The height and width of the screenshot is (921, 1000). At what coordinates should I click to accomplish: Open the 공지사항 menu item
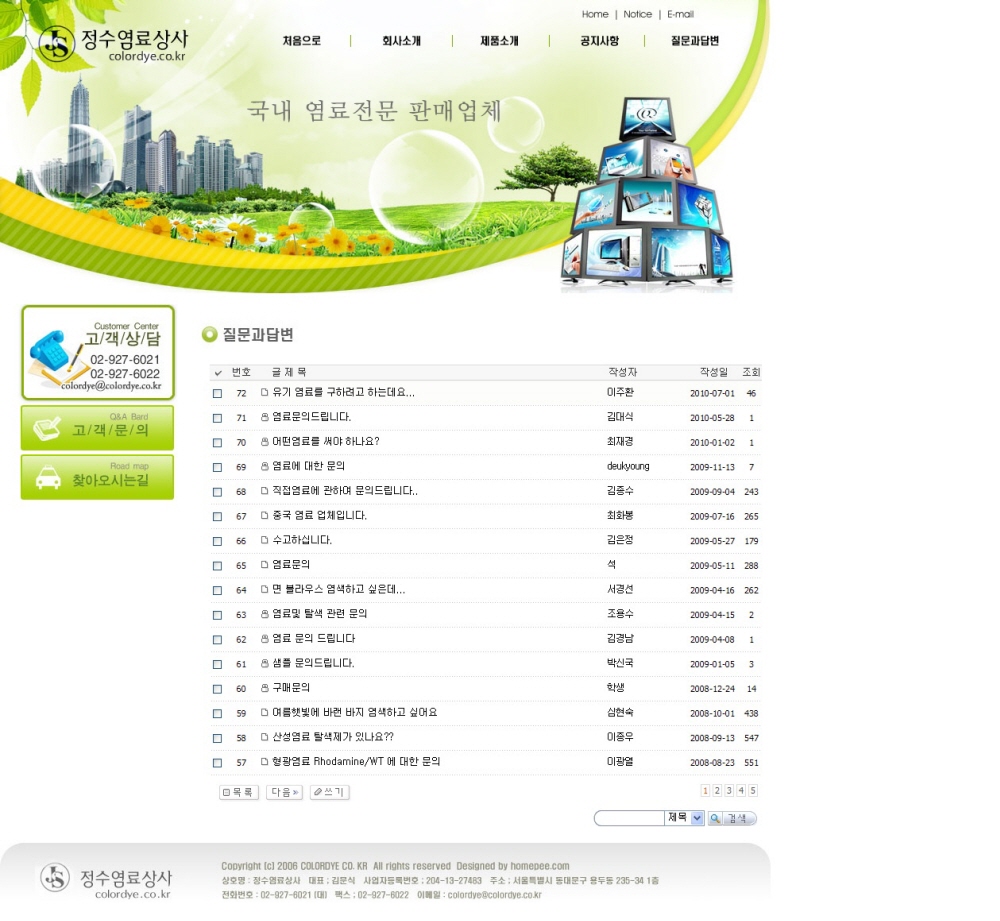click(x=599, y=41)
